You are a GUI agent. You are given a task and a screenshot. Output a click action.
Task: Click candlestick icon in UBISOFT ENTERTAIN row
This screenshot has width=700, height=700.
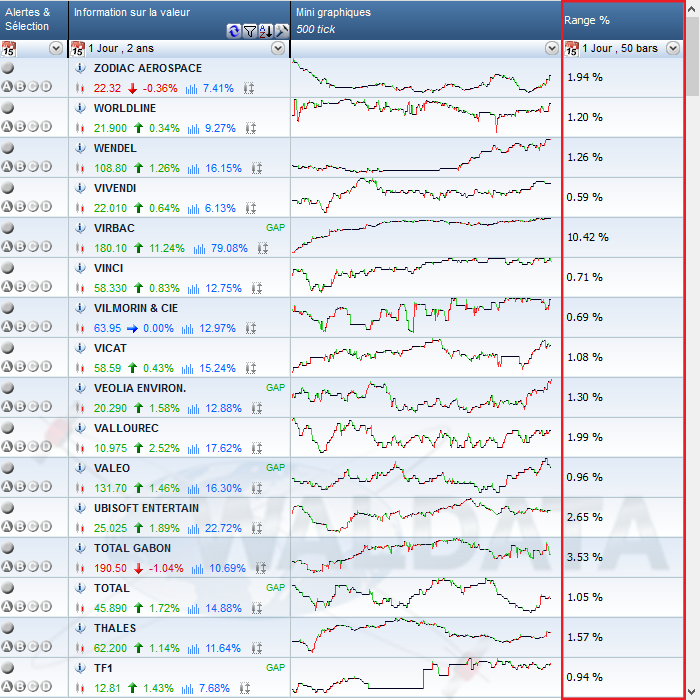[80, 528]
